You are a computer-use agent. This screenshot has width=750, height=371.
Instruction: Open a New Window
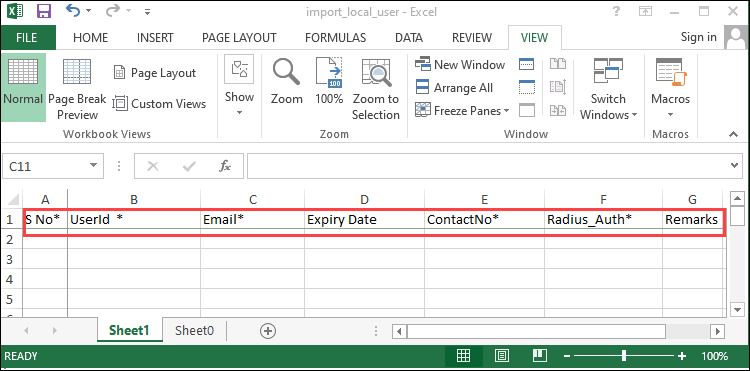point(460,65)
